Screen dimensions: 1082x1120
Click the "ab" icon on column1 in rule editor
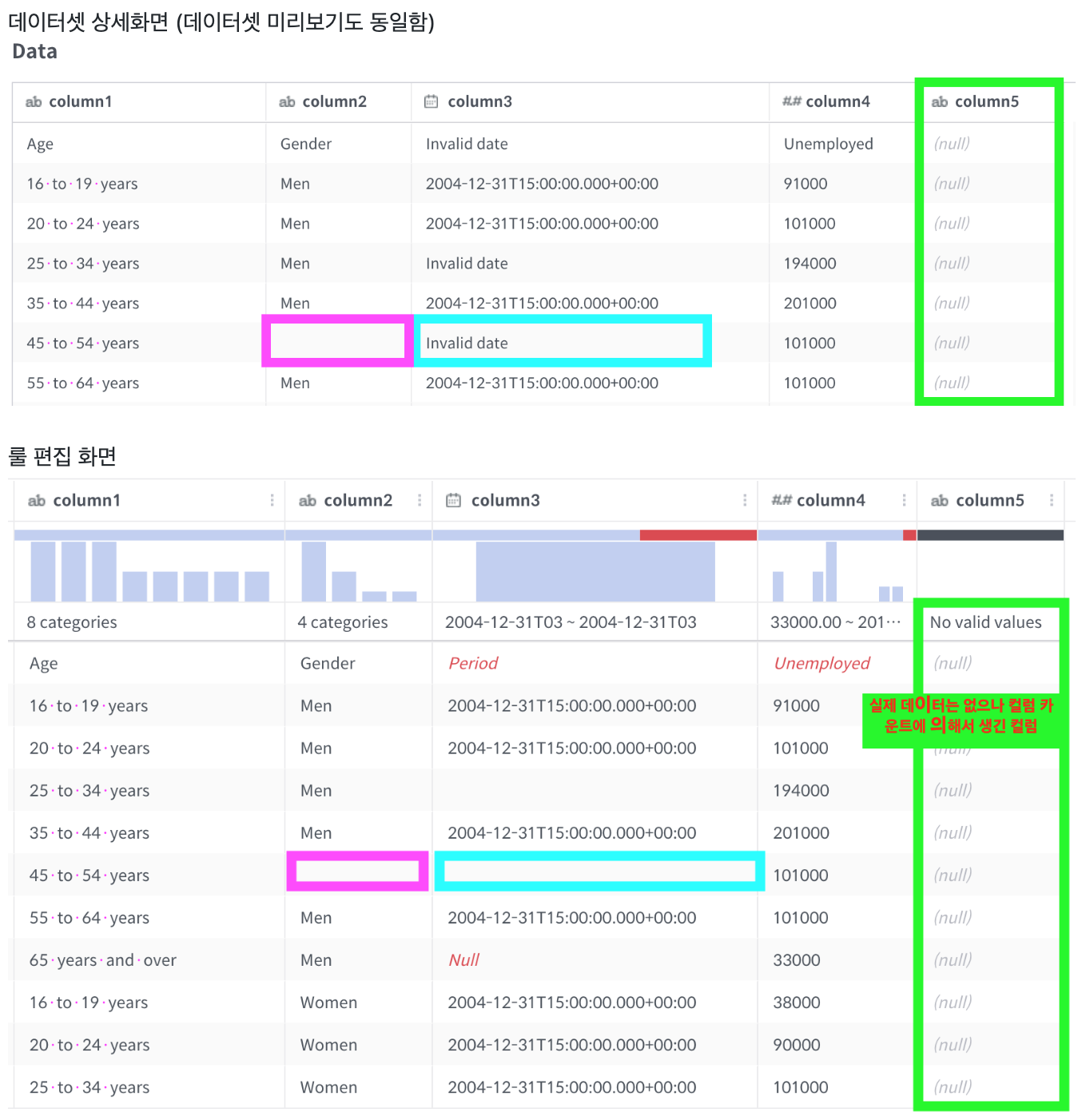[36, 500]
